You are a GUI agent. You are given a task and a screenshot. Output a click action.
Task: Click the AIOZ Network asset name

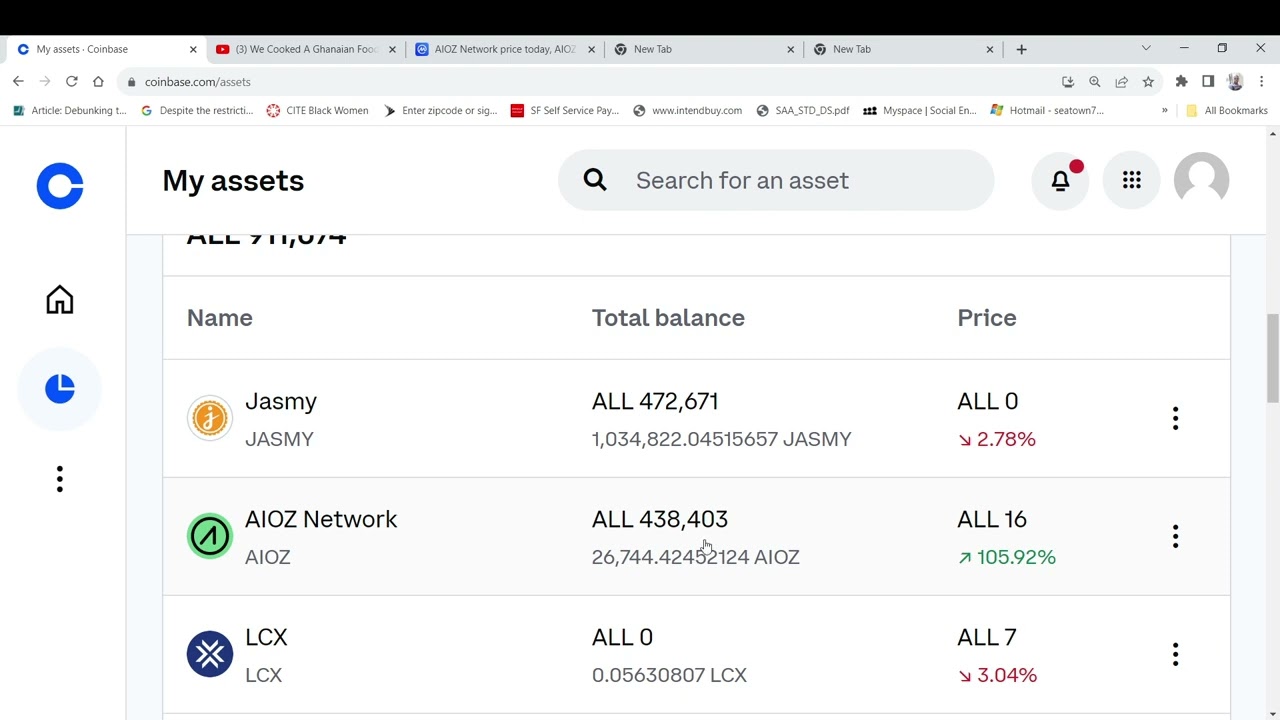321,519
